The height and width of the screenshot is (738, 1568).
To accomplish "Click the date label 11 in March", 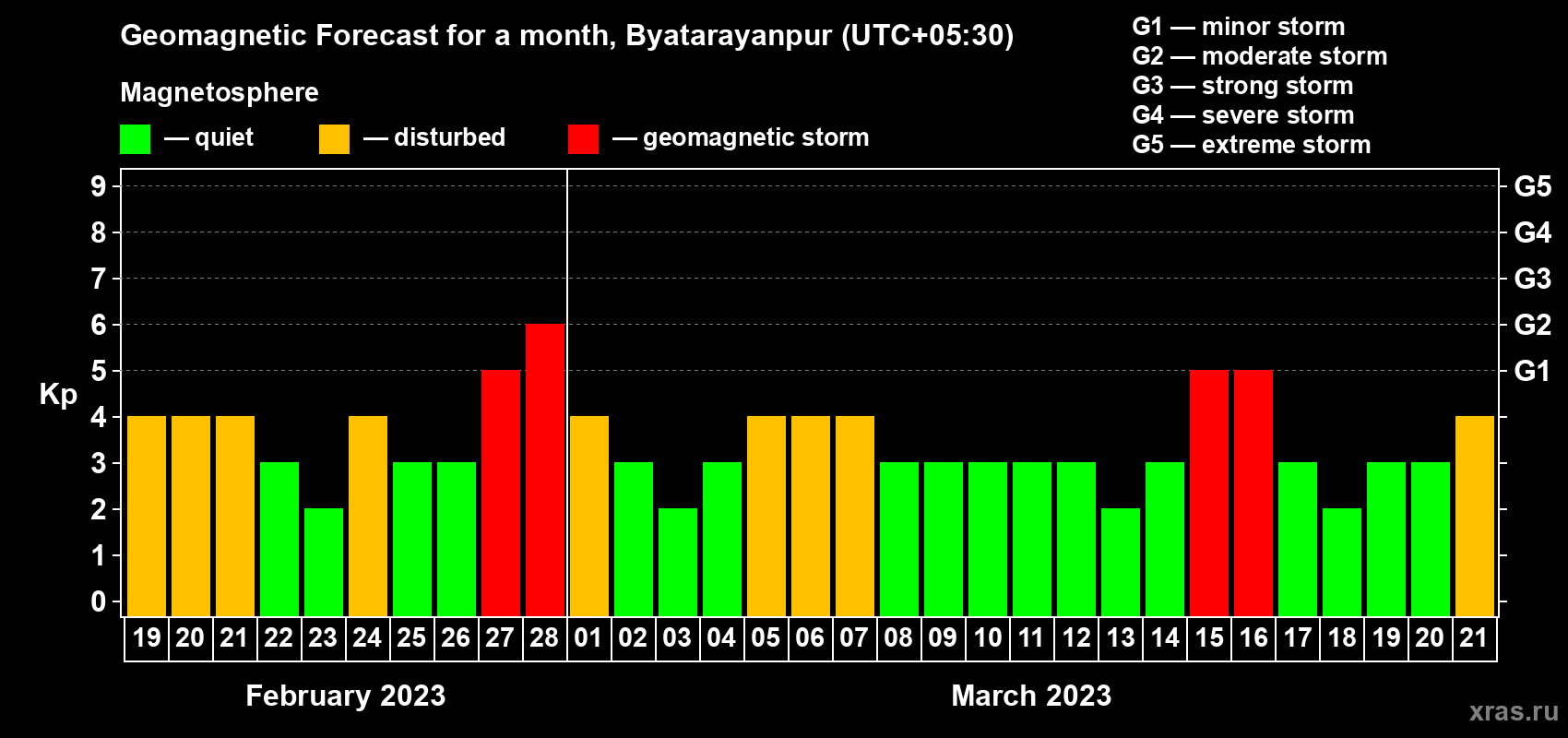I will (1031, 638).
